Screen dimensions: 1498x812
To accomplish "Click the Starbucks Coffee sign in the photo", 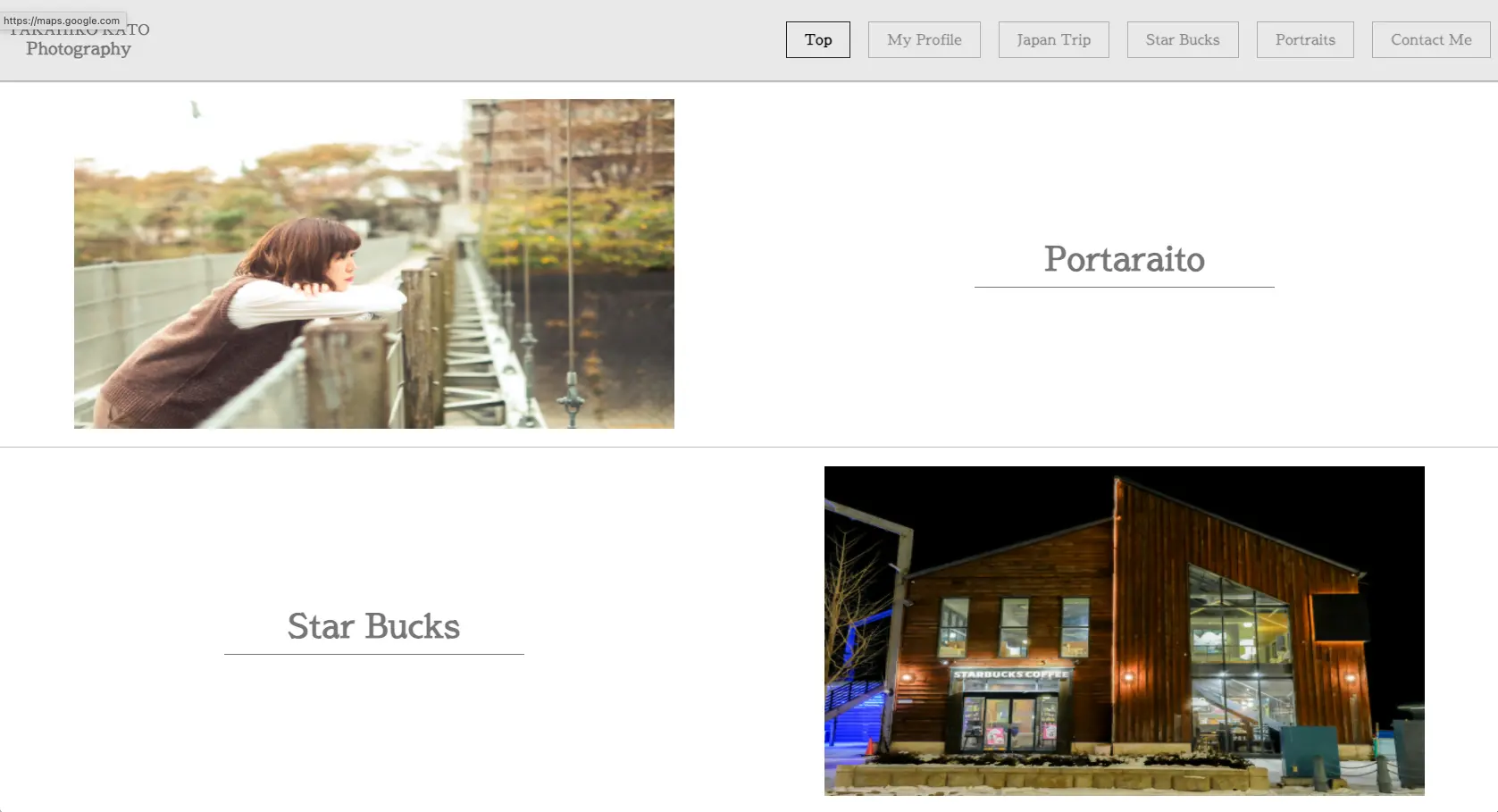I will (x=1010, y=674).
